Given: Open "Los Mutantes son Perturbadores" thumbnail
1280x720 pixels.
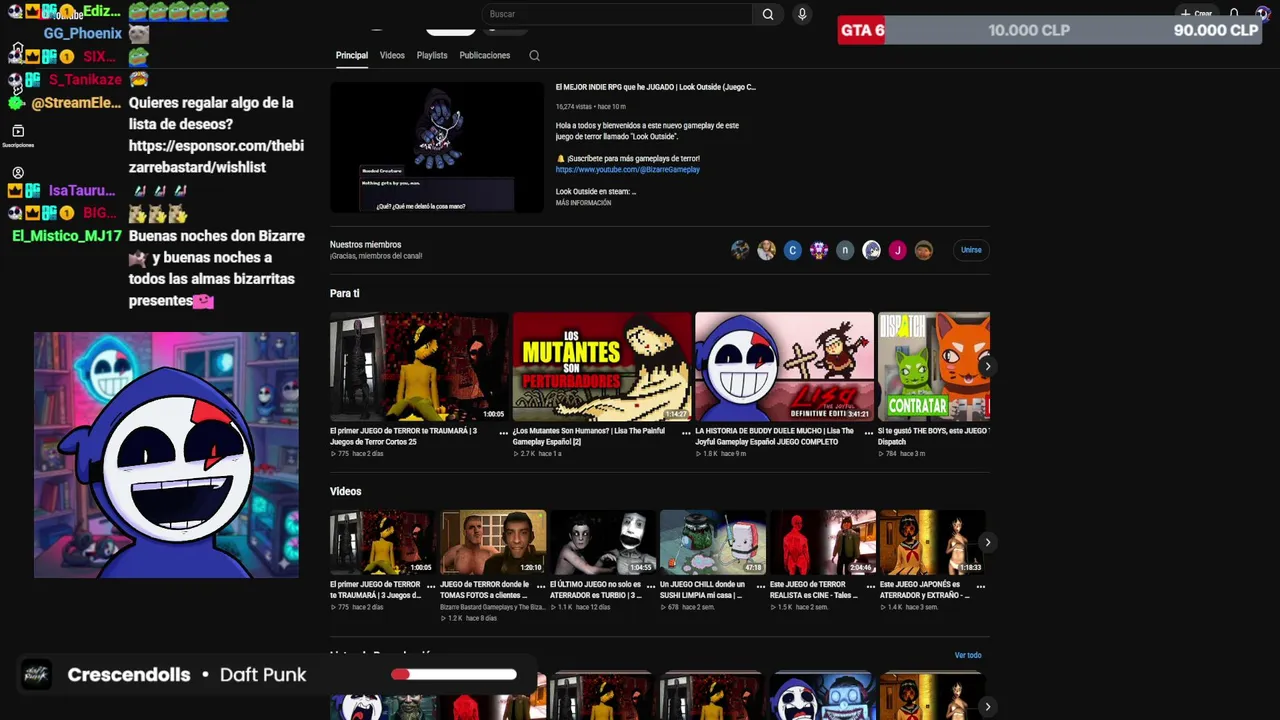Looking at the screenshot, I should [602, 366].
